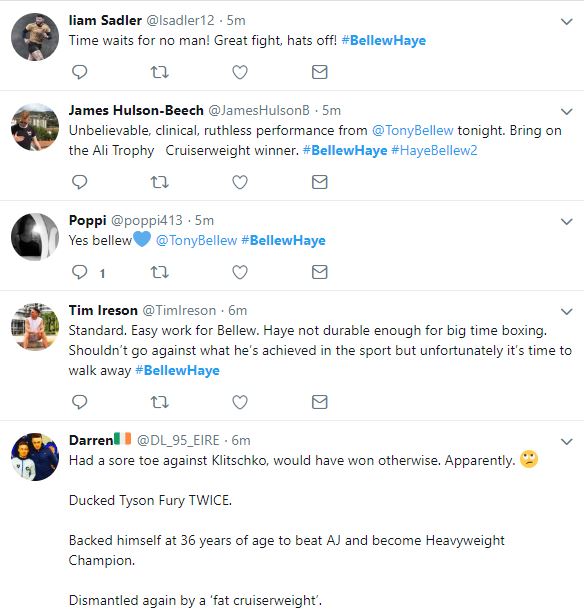
Task: Retweet Poppi's Yes bellew tweet
Action: tap(160, 272)
